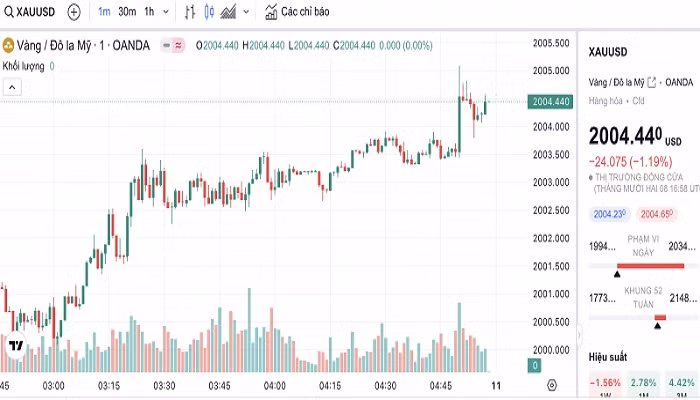Switch to the 30m timeframe

point(127,12)
